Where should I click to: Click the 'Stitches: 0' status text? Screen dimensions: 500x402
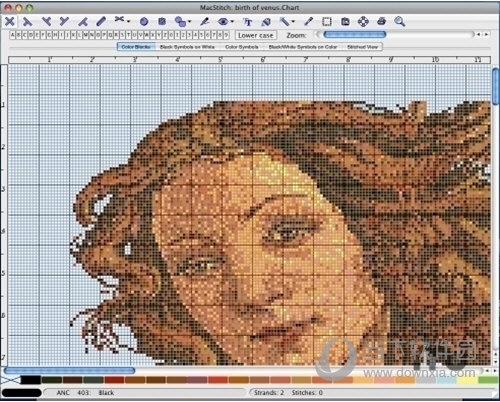(x=307, y=393)
